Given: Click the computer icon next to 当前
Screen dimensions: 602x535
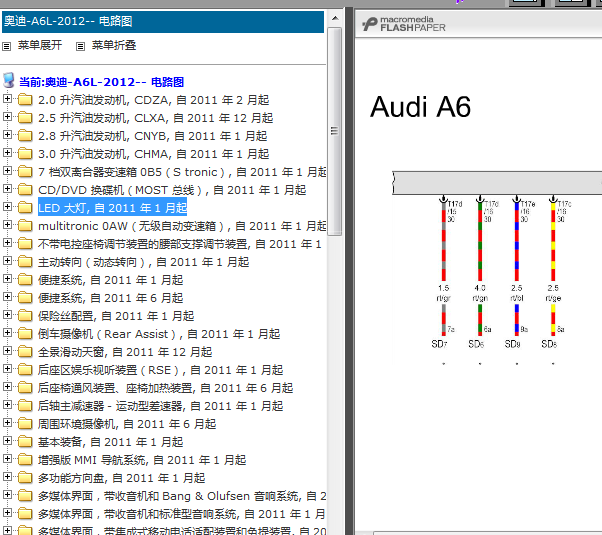Looking at the screenshot, I should 9,81.
